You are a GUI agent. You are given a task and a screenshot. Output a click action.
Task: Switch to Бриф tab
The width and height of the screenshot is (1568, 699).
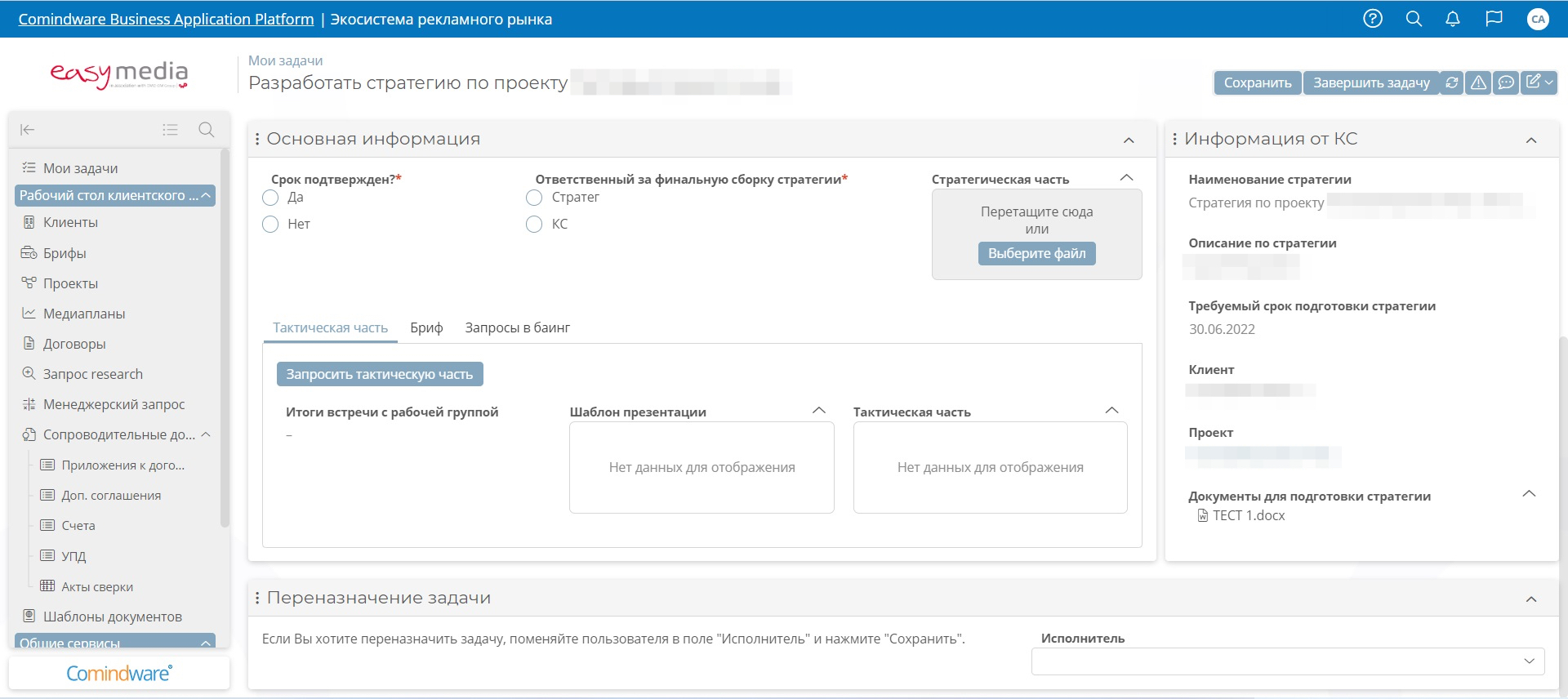[x=426, y=327]
